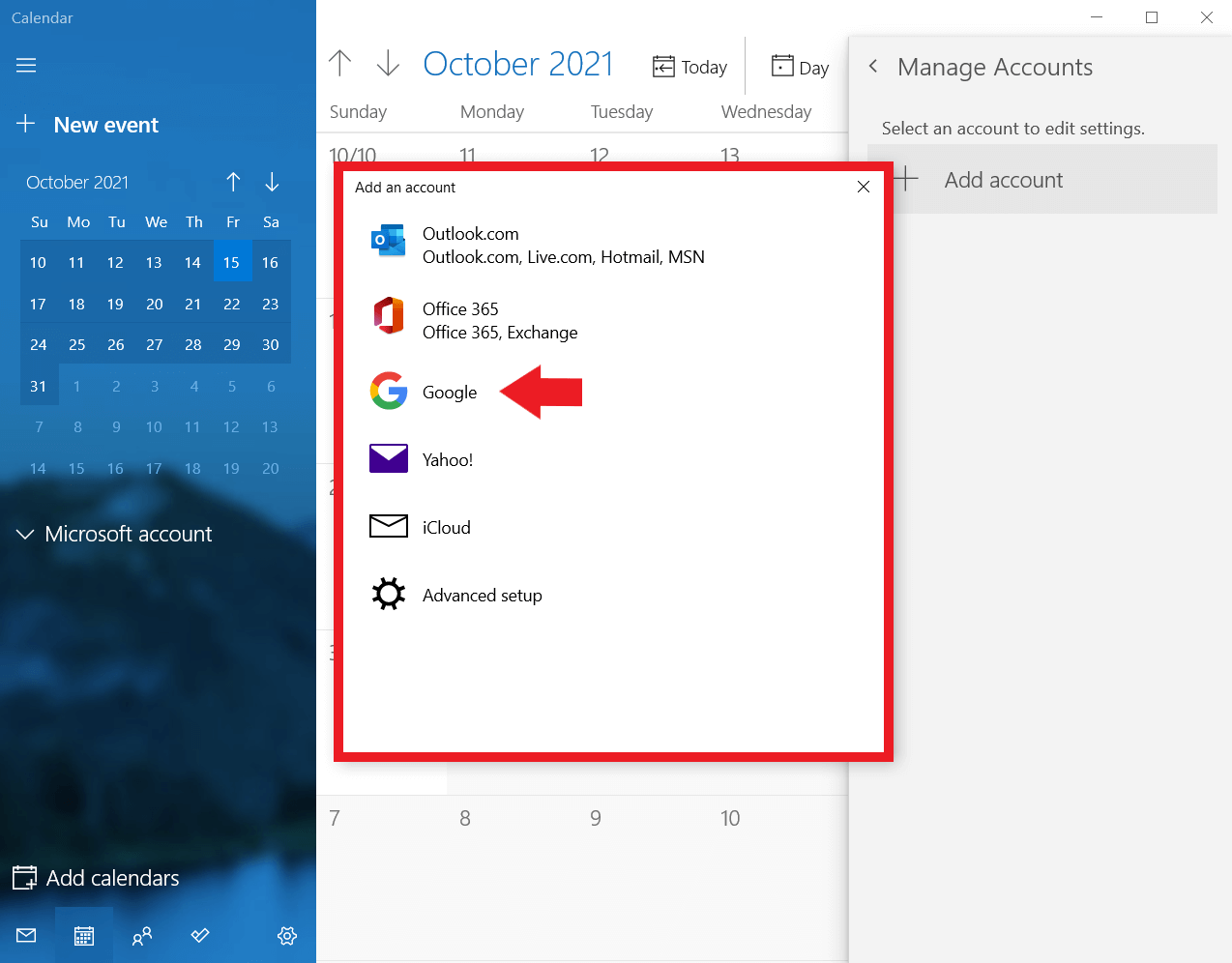This screenshot has height=963, width=1232.
Task: Open the Settings gear icon
Action: (287, 935)
